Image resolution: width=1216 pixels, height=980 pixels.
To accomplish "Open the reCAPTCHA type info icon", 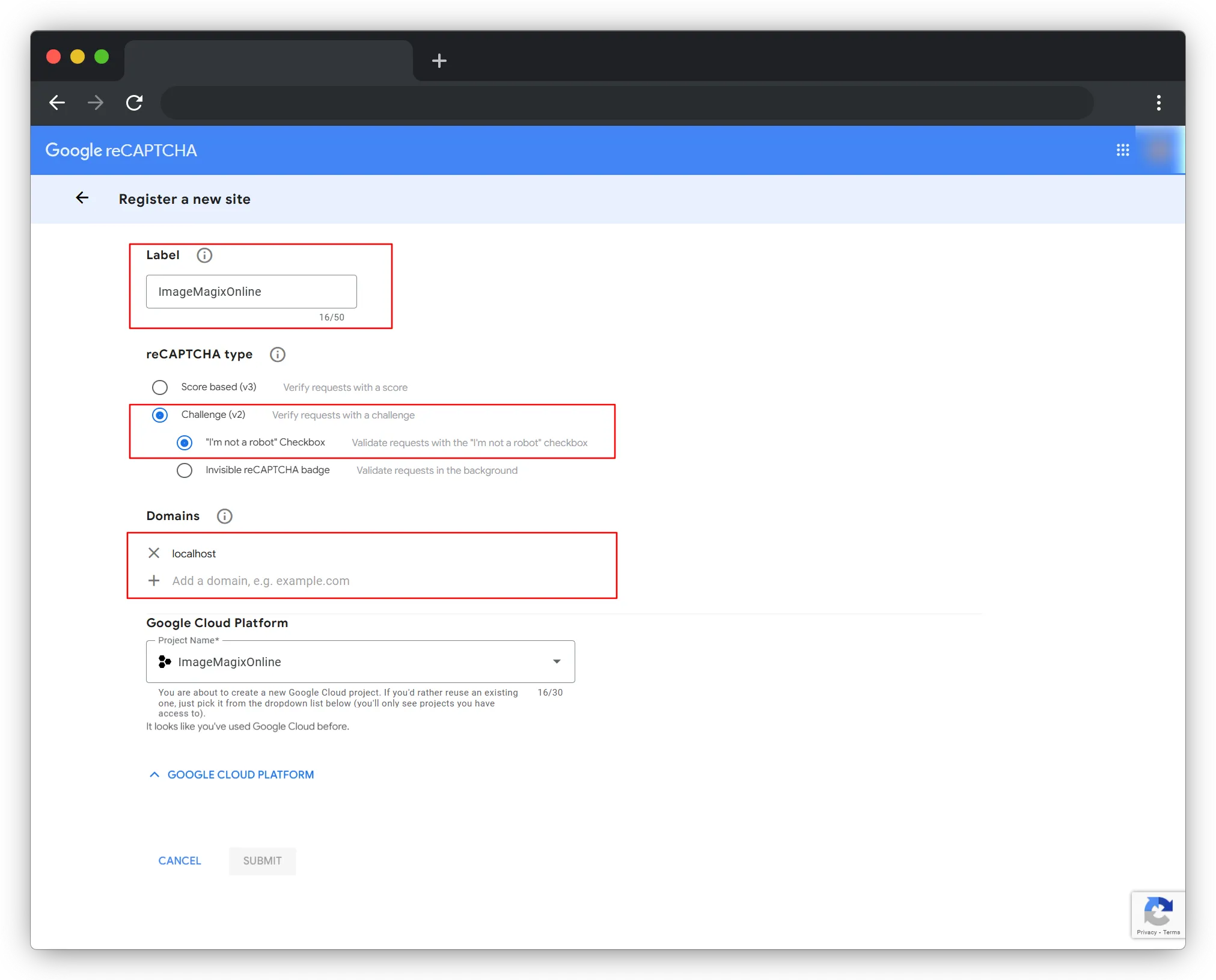I will coord(278,354).
